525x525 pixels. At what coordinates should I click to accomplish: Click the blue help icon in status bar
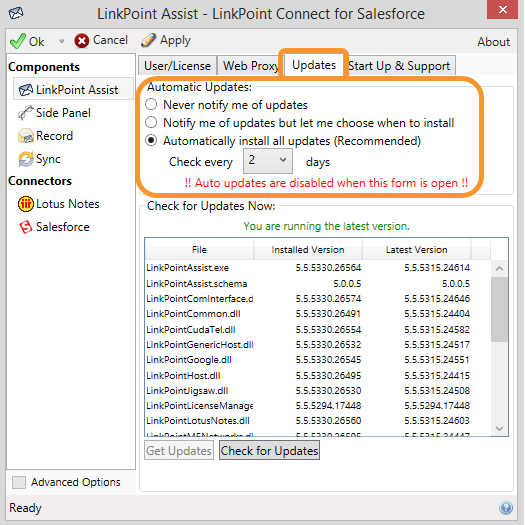click(506, 508)
